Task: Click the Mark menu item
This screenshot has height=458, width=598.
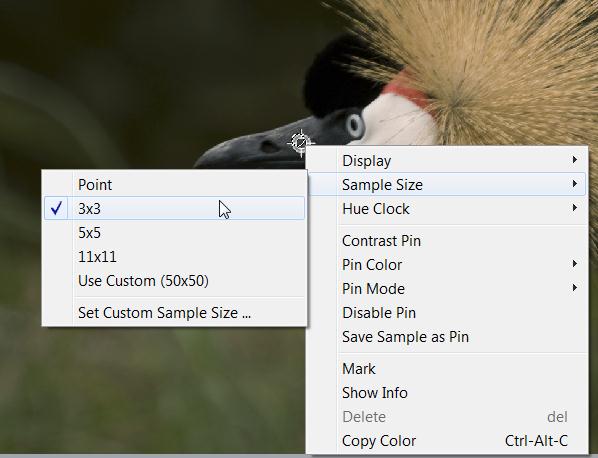Action: pos(447,369)
